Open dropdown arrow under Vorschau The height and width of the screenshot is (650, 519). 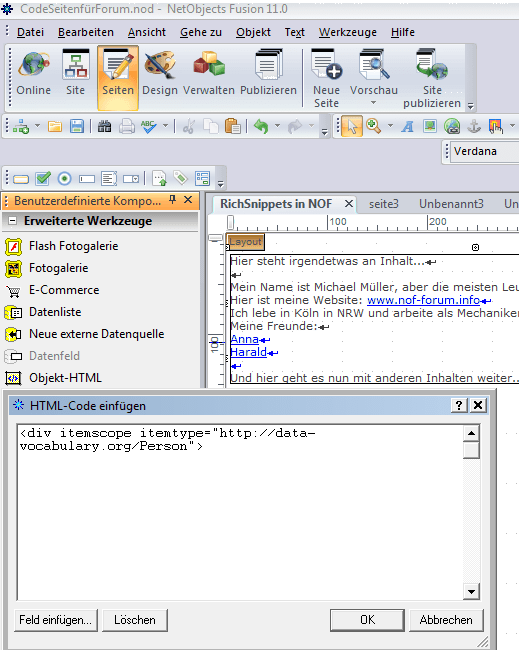click(373, 103)
